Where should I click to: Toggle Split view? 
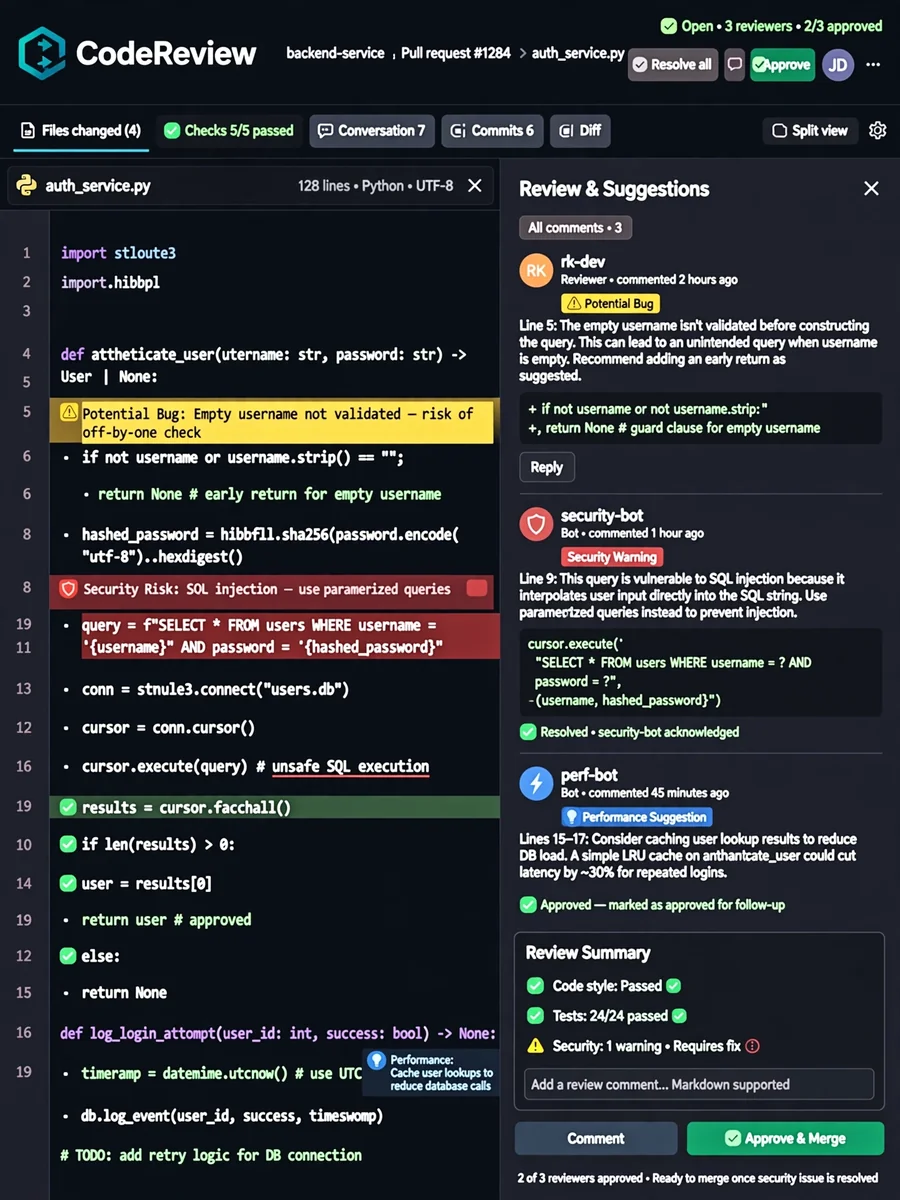pyautogui.click(x=810, y=130)
